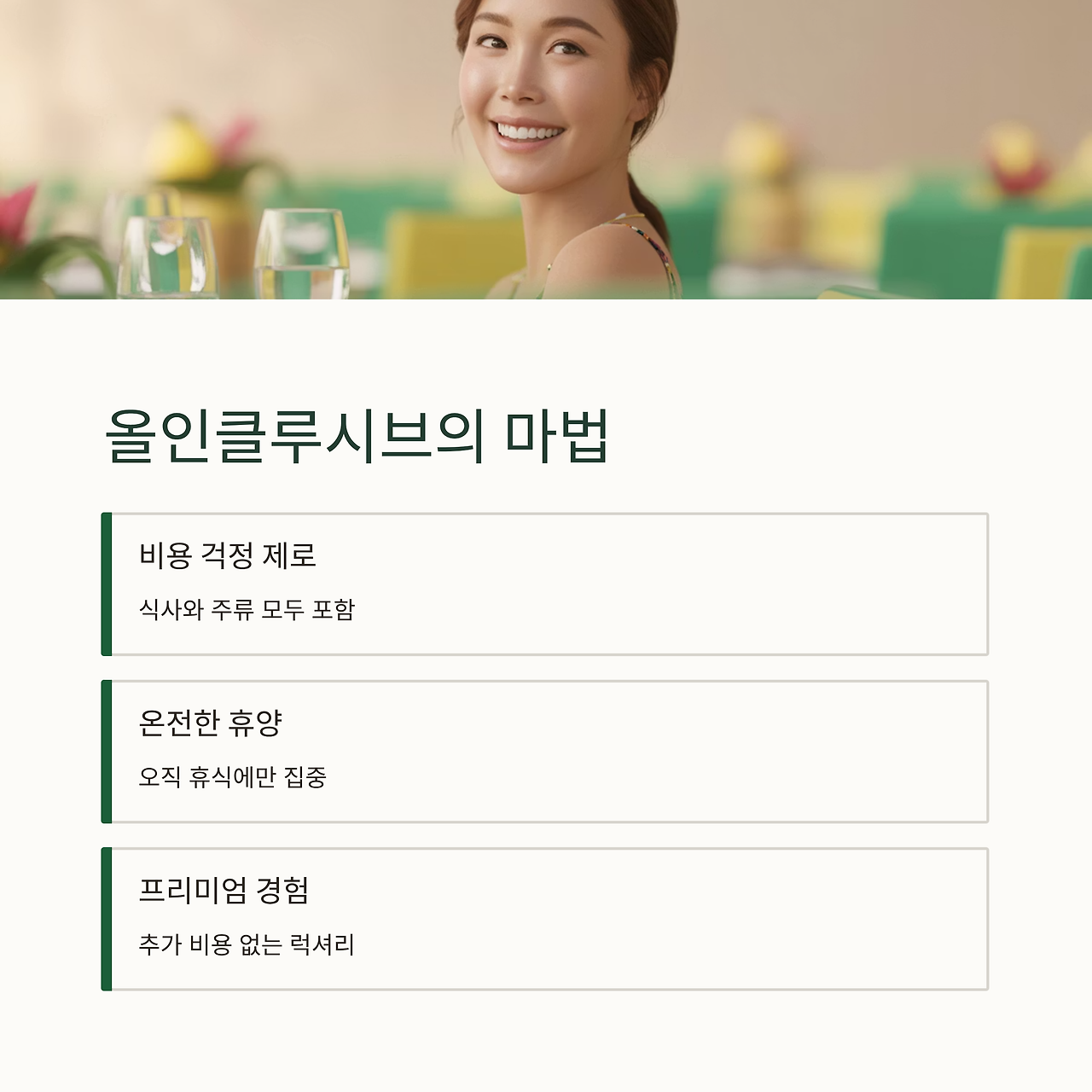The image size is (1092, 1092).
Task: Click green accent bar of 온전한 휴양 card
Action: 107,752
